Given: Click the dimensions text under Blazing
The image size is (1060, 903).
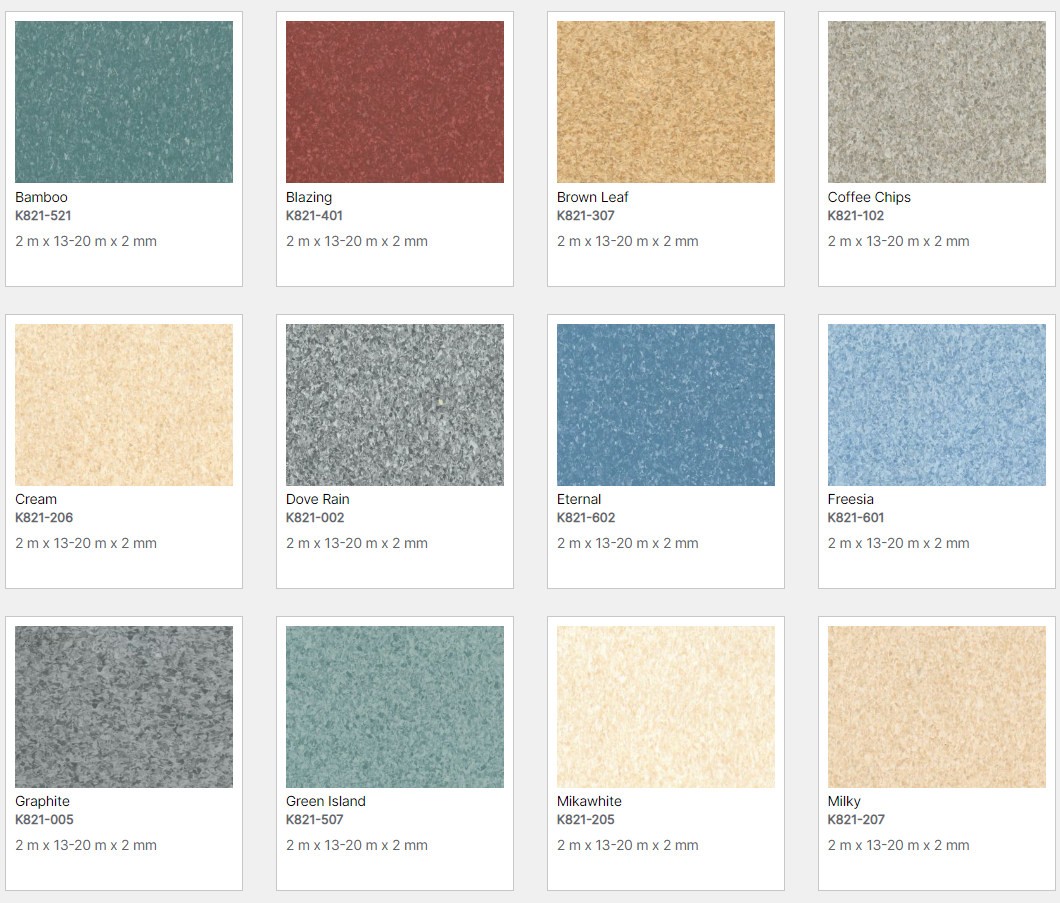Looking at the screenshot, I should point(357,241).
